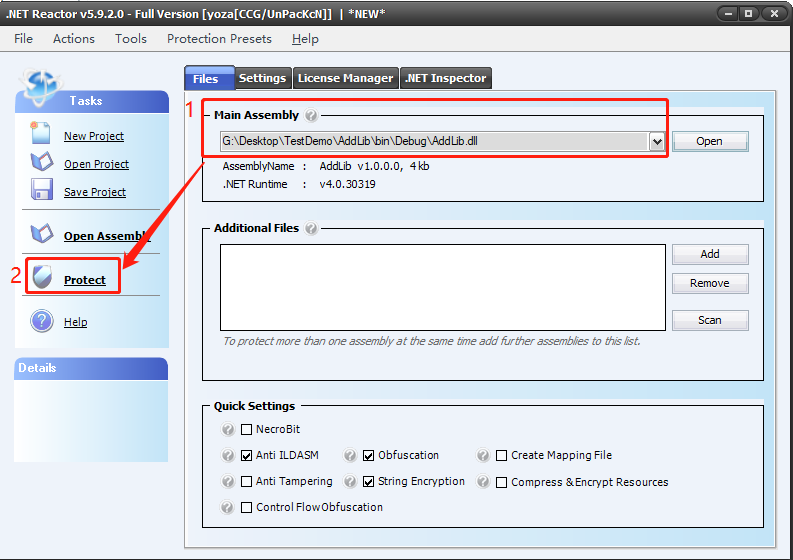Click the Main Assembly path field
Viewport: 793px width, 560px height.
(435, 142)
